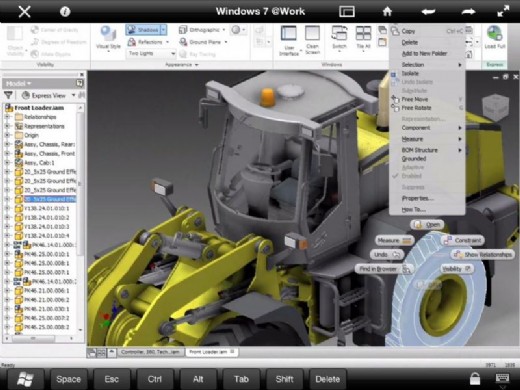
Task: Open the browser filter funnel icon
Action: pos(8,96)
